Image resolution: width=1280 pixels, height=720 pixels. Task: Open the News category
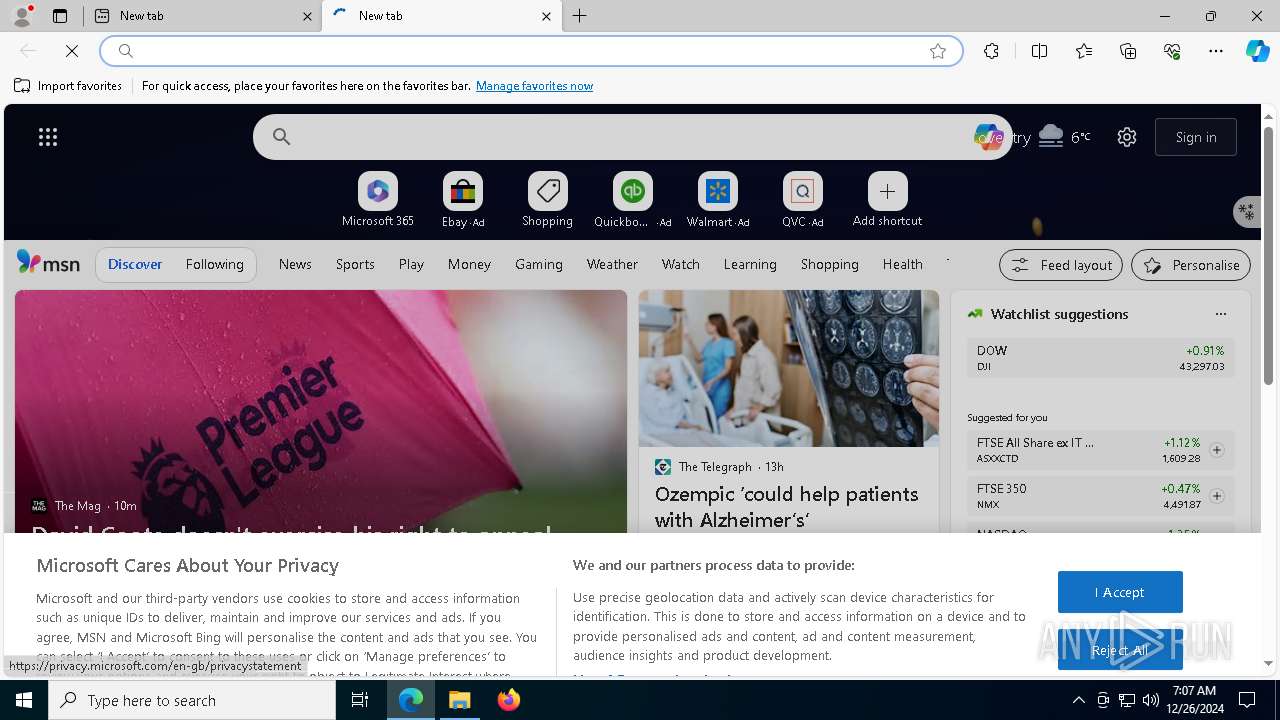295,264
